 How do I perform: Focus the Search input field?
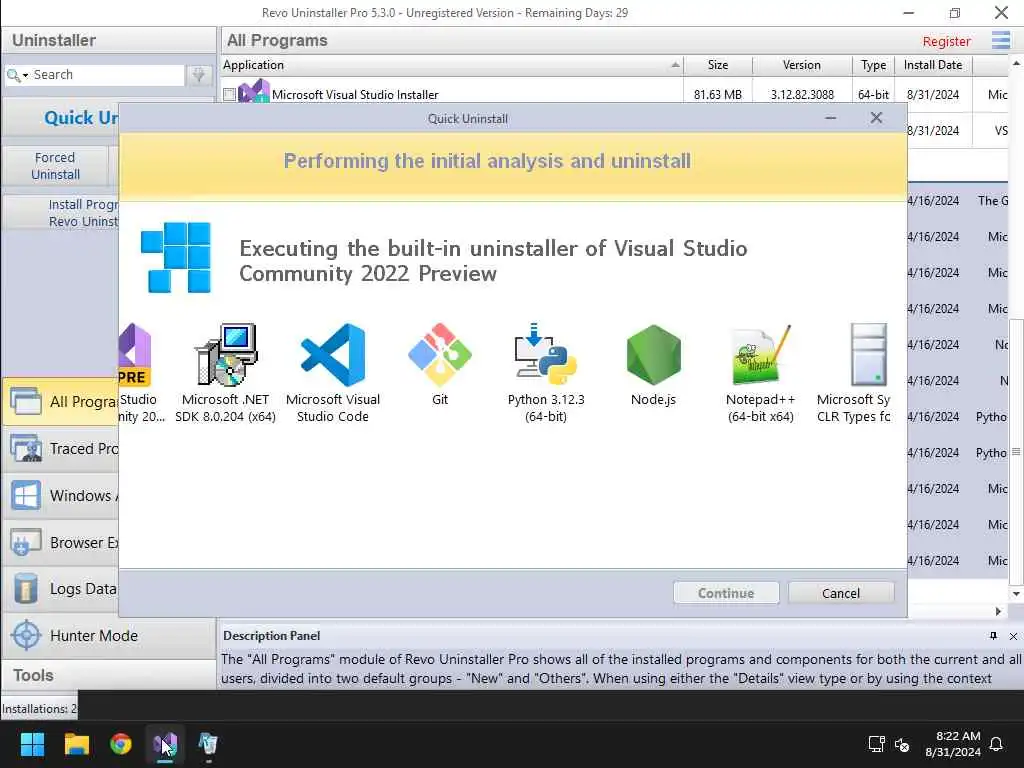click(x=108, y=75)
